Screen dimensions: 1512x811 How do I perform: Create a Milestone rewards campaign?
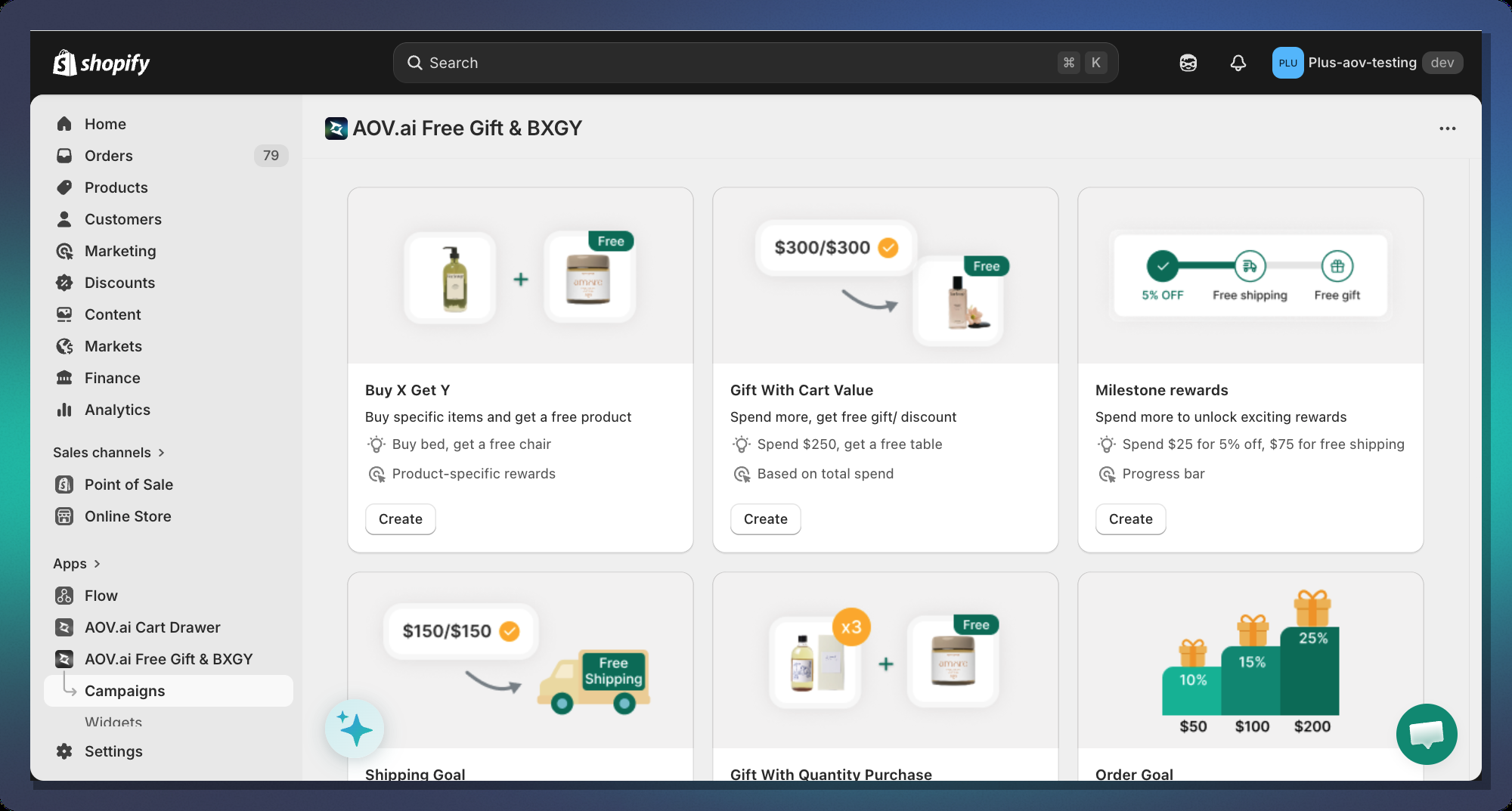[x=1130, y=519]
